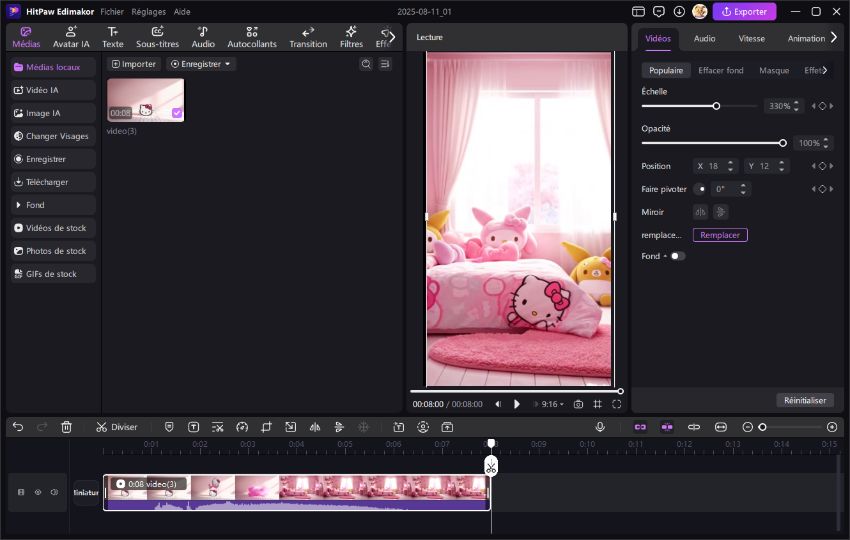Screen dimensions: 850x540
Task: Switch to the Sous-titres tab
Action: pos(157,37)
